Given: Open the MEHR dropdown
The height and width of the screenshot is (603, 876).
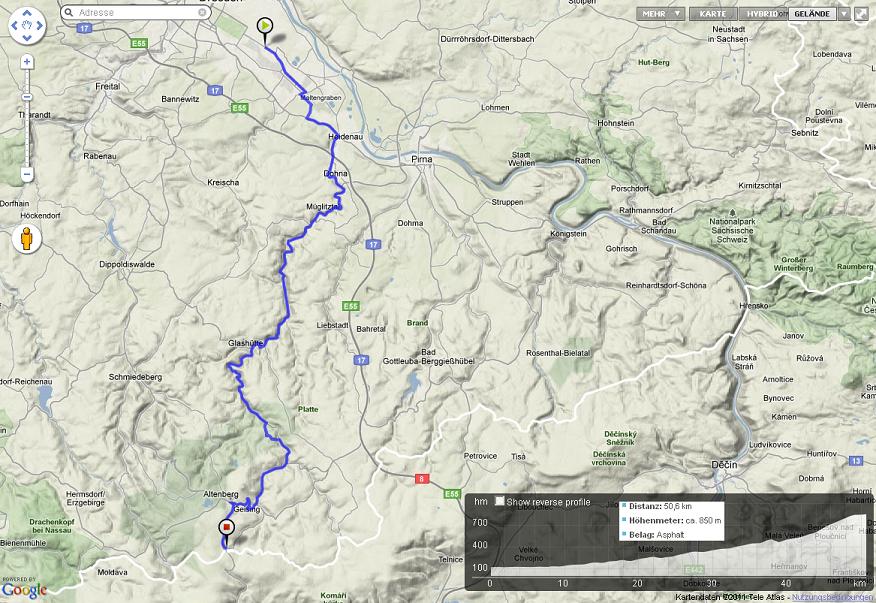Looking at the screenshot, I should pos(660,13).
